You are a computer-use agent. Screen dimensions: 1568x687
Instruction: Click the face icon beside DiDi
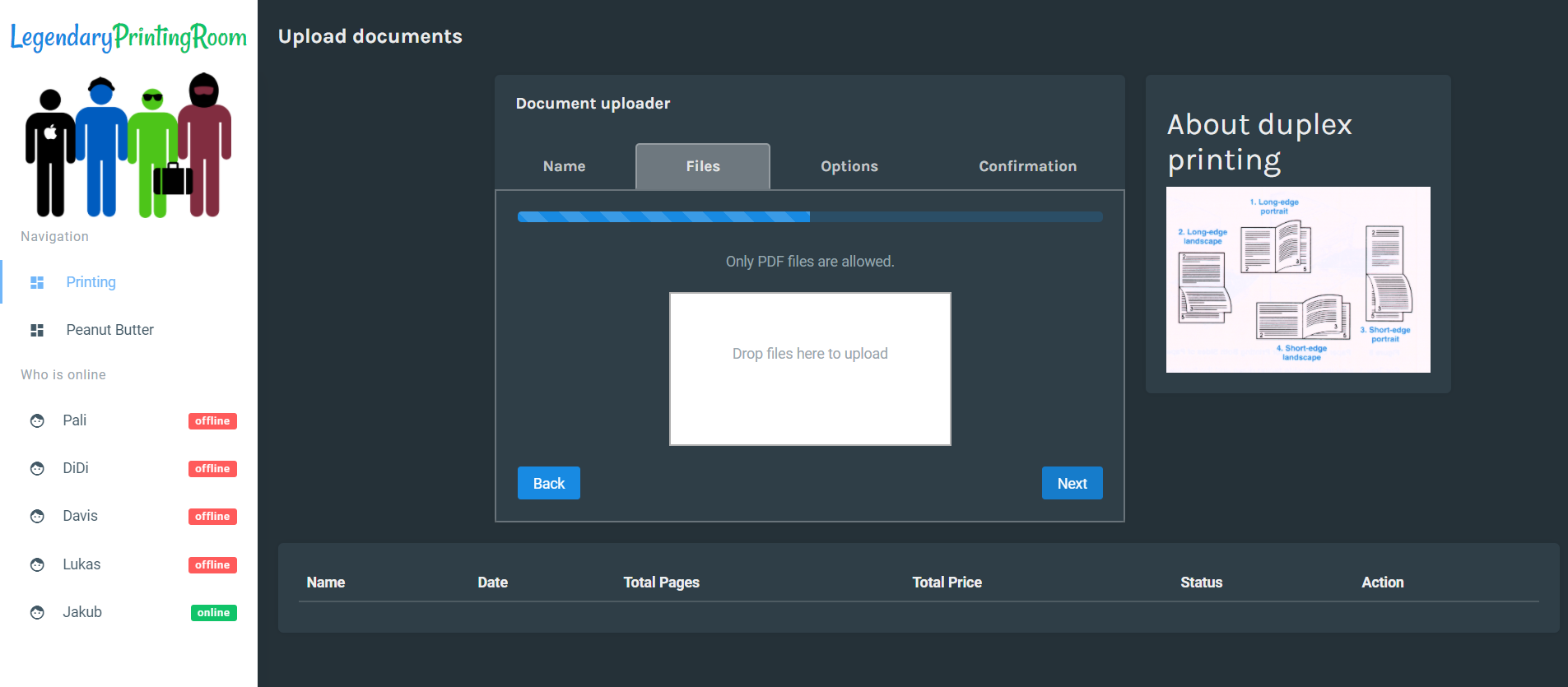37,469
